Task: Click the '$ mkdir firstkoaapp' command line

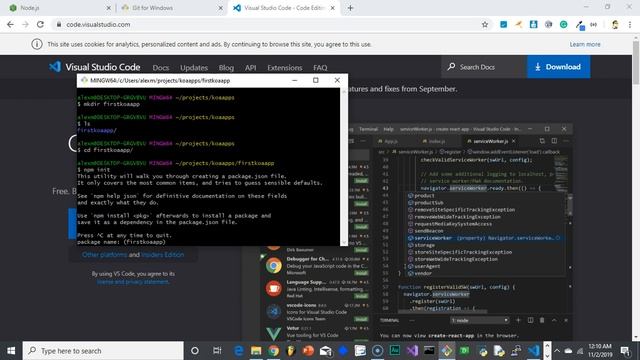Action: (x=109, y=104)
